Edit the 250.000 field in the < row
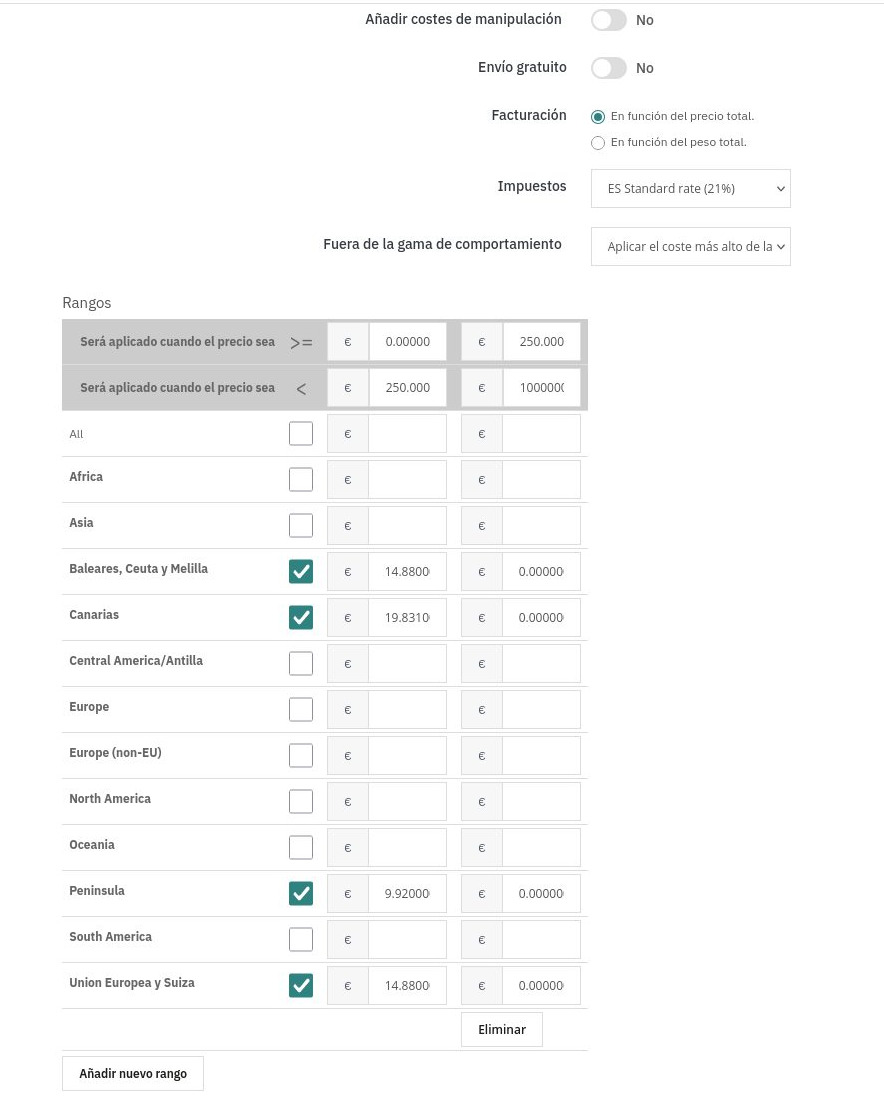The width and height of the screenshot is (884, 1104). coord(408,388)
